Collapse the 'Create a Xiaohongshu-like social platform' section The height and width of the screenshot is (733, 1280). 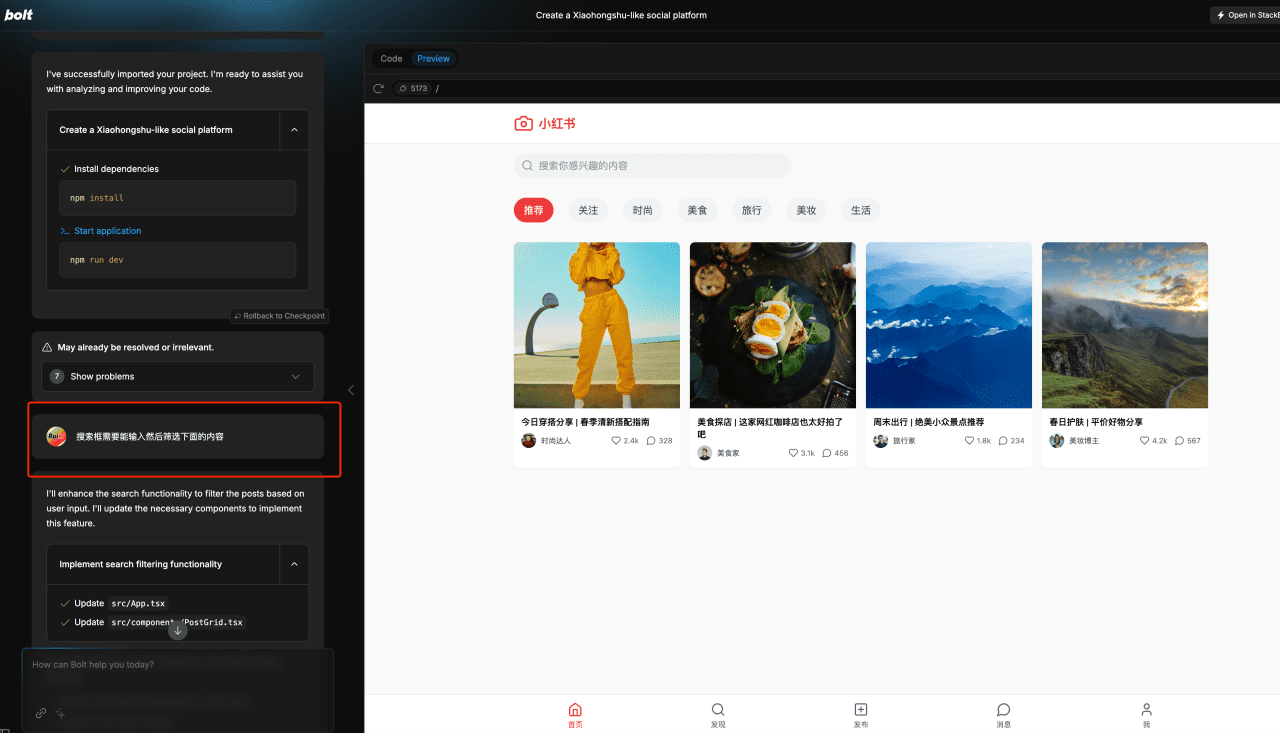294,130
